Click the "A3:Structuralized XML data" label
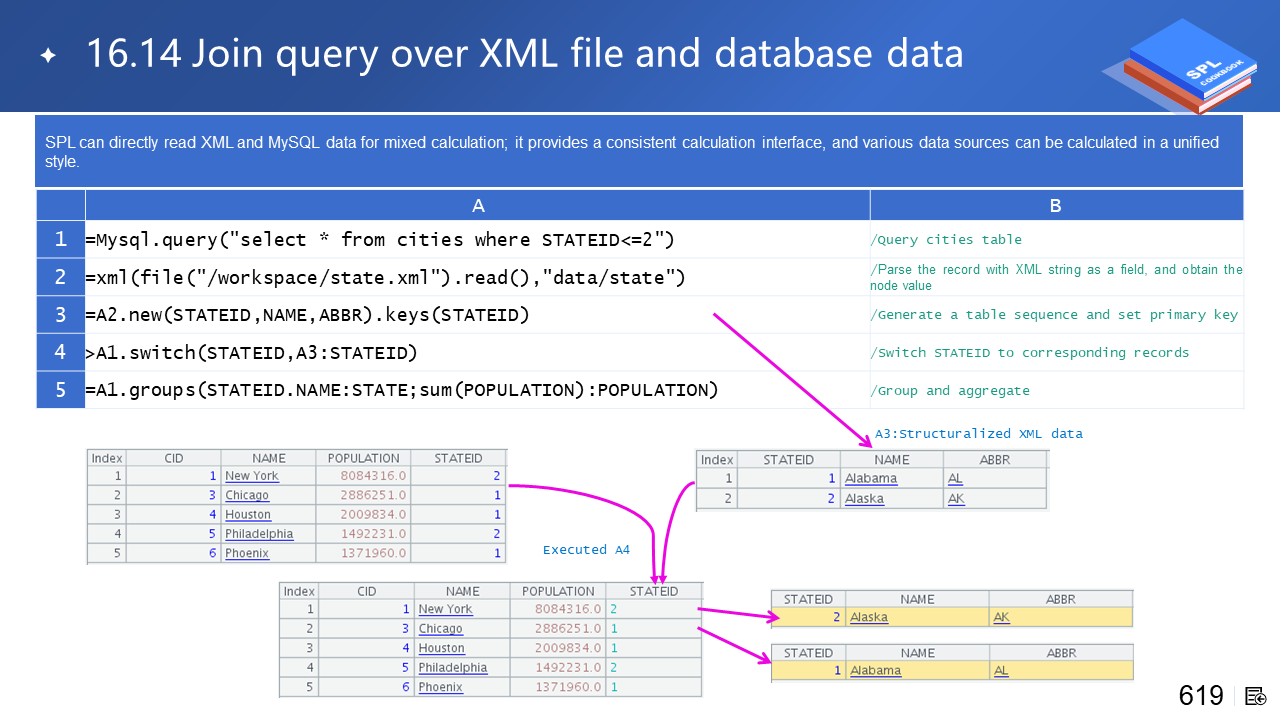The width and height of the screenshot is (1280, 720). pos(978,434)
